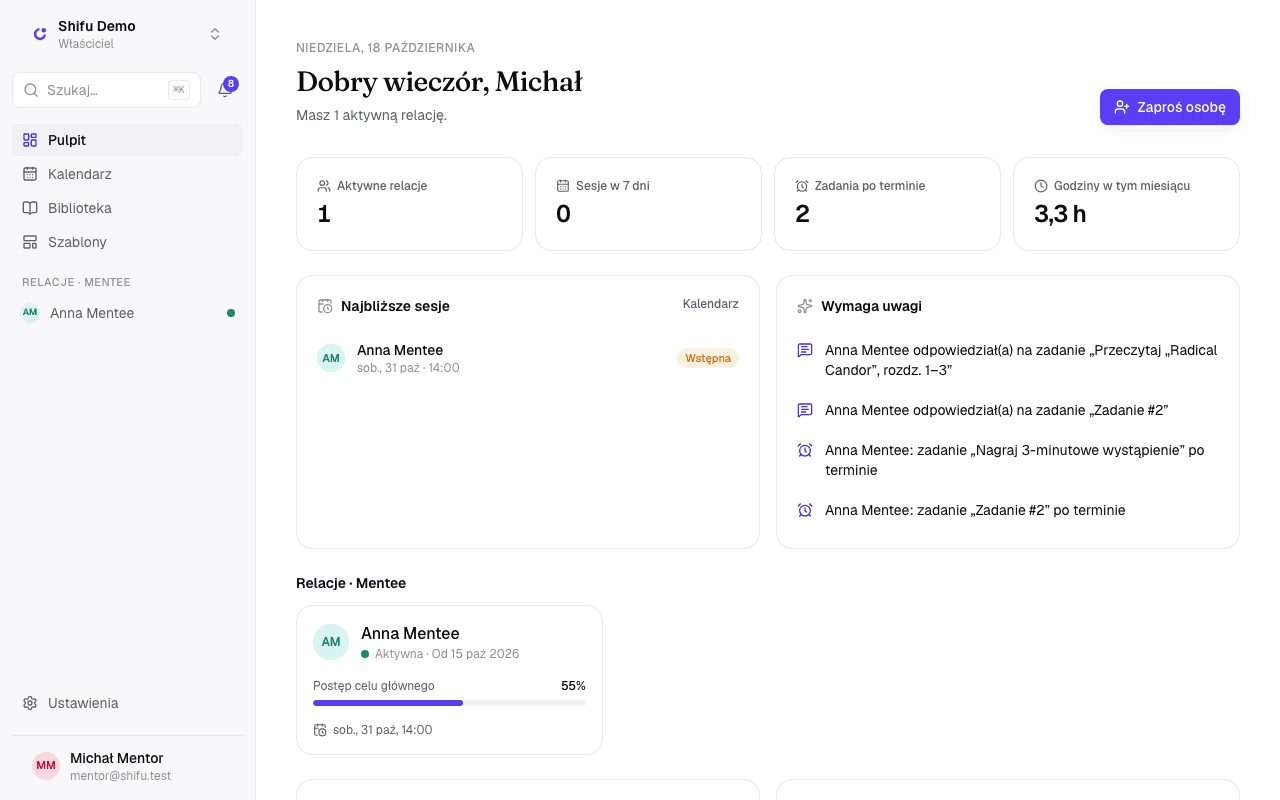Follow the Kalendarz link in Najbliższe sesje
The height and width of the screenshot is (800, 1280).
(x=711, y=304)
